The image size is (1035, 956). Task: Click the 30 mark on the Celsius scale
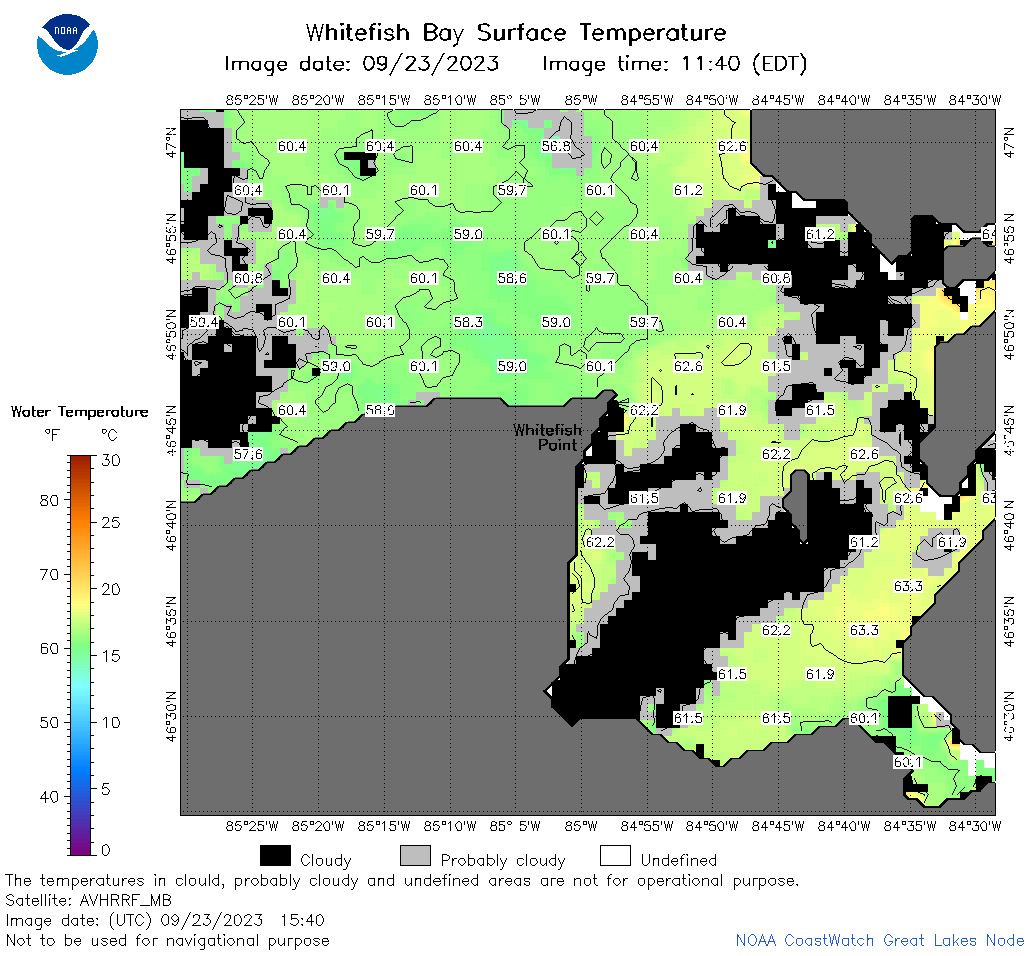(110, 460)
